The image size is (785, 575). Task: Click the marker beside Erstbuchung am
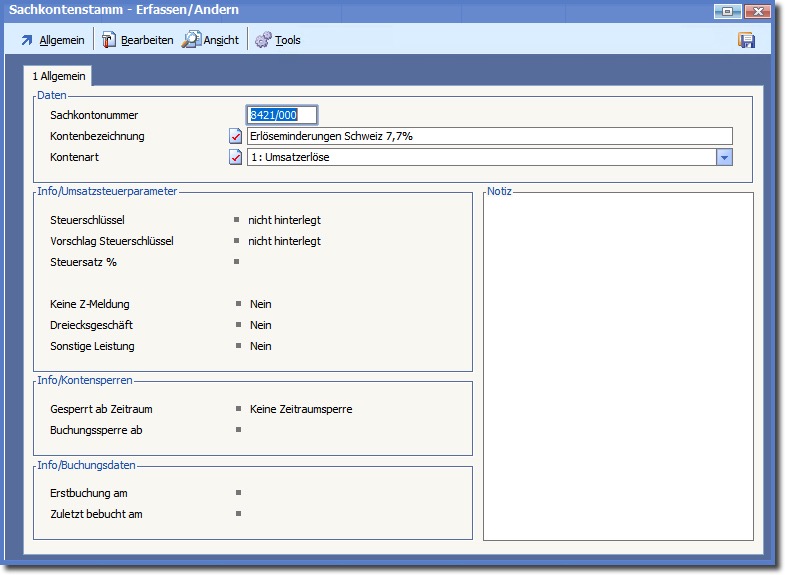(x=238, y=493)
